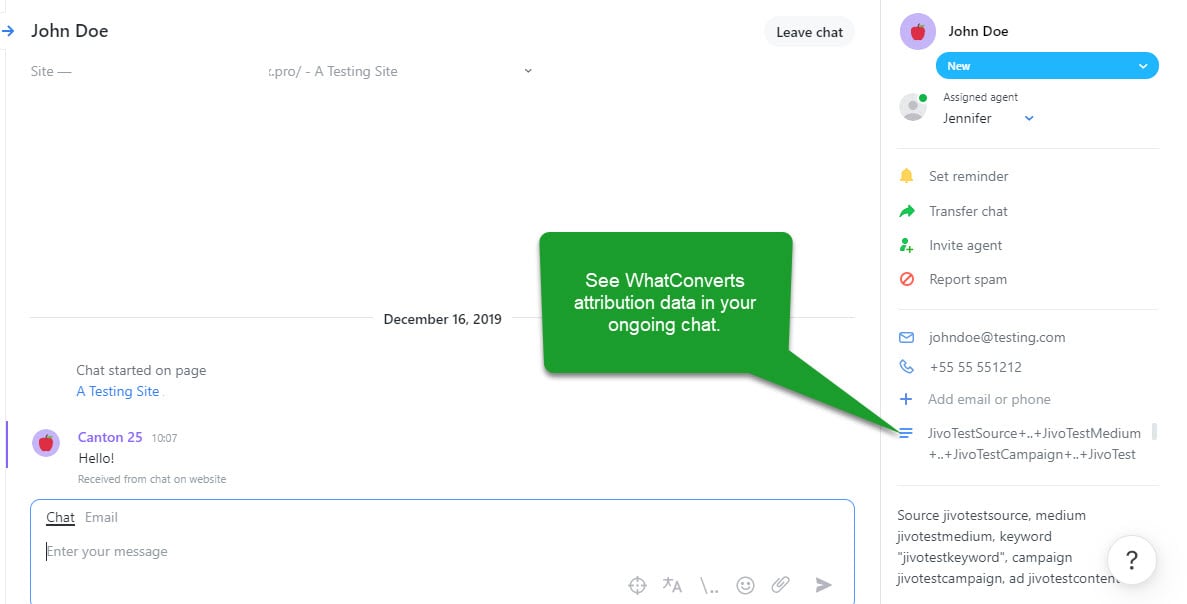
Task: Click the John Doe apple avatar in sidebar
Action: coord(918,32)
